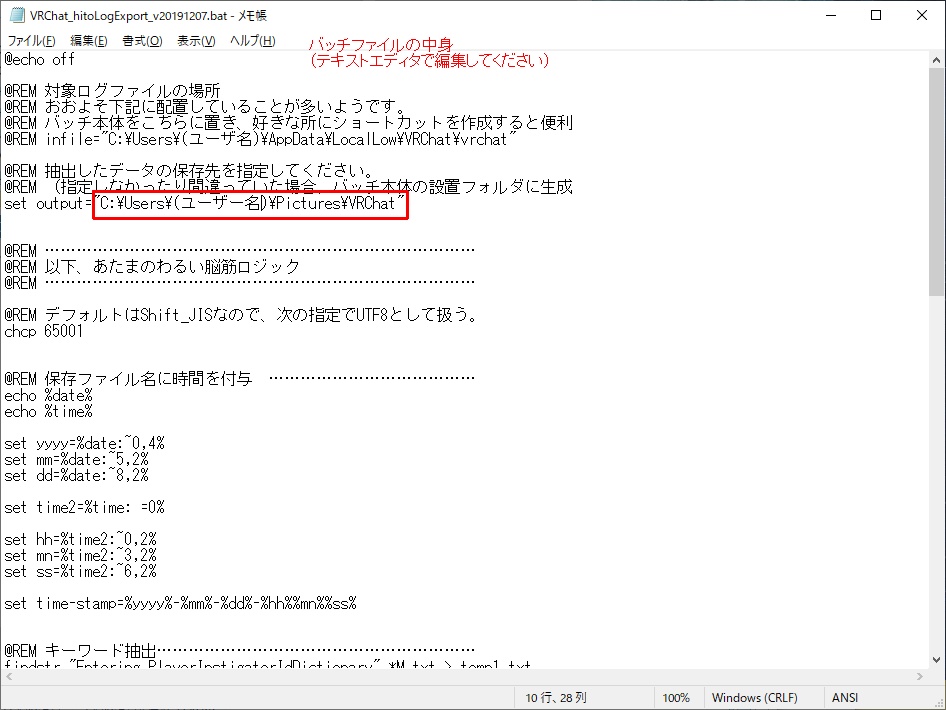Open the 編集(E) menu

89,40
